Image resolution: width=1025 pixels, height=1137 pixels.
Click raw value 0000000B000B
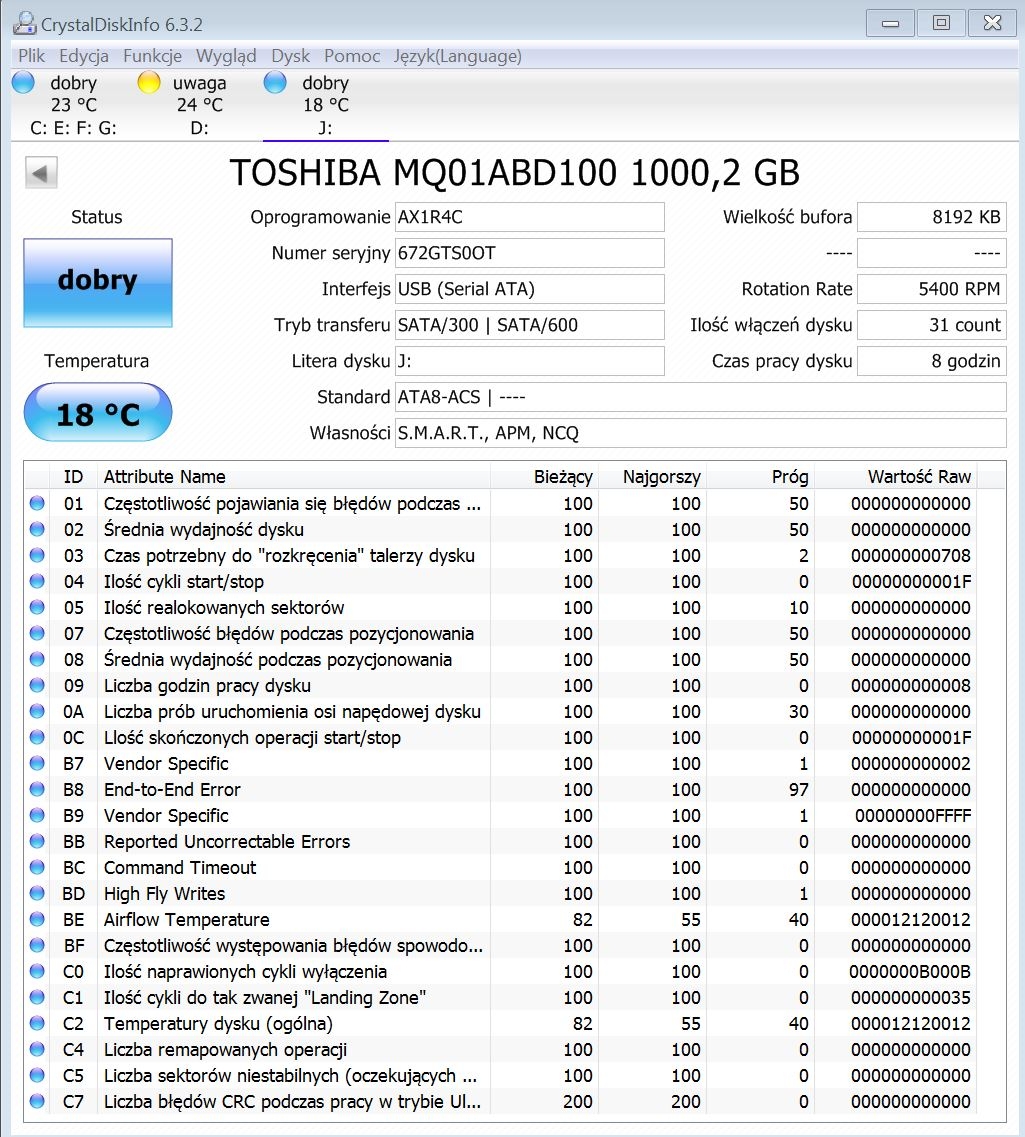pyautogui.click(x=910, y=972)
